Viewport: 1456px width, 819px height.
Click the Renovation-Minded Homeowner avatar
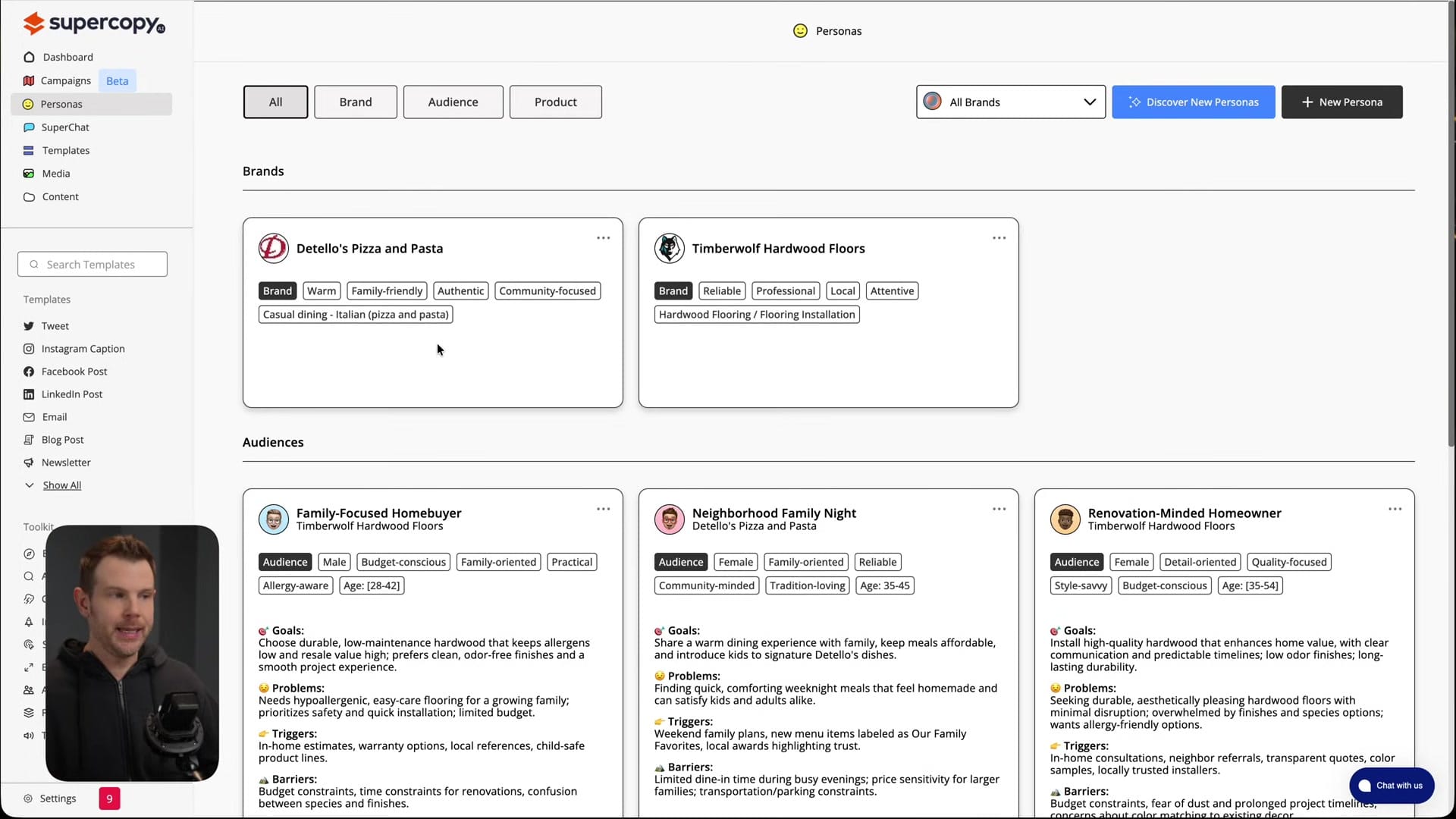[1065, 519]
